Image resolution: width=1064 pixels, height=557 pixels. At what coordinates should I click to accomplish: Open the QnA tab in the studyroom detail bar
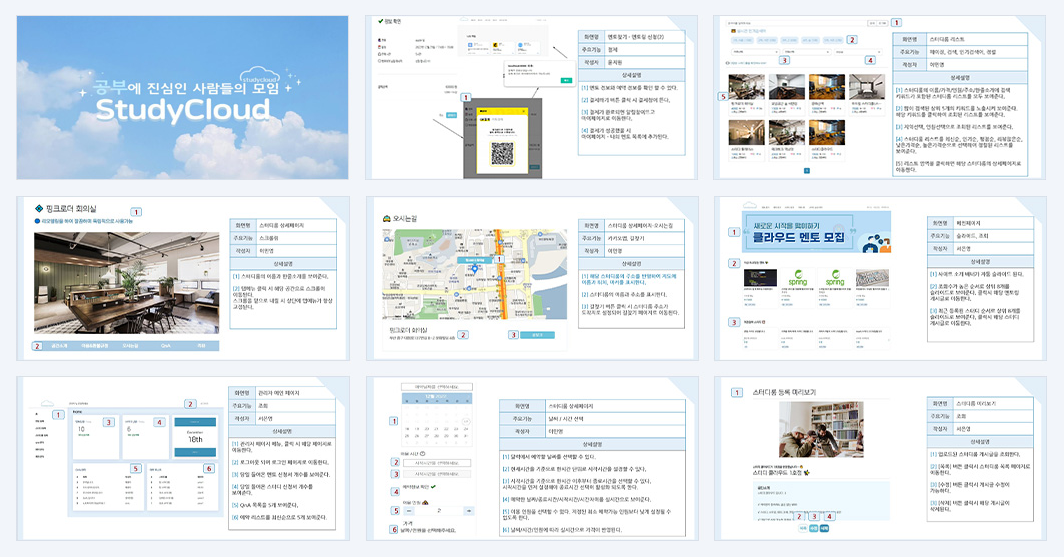tap(165, 346)
